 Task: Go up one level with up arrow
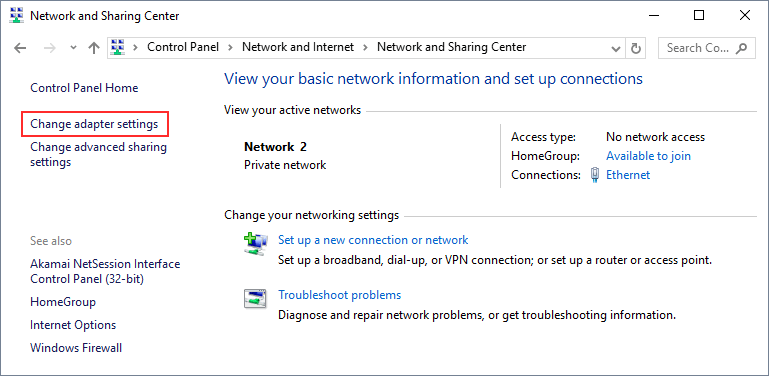[x=94, y=48]
